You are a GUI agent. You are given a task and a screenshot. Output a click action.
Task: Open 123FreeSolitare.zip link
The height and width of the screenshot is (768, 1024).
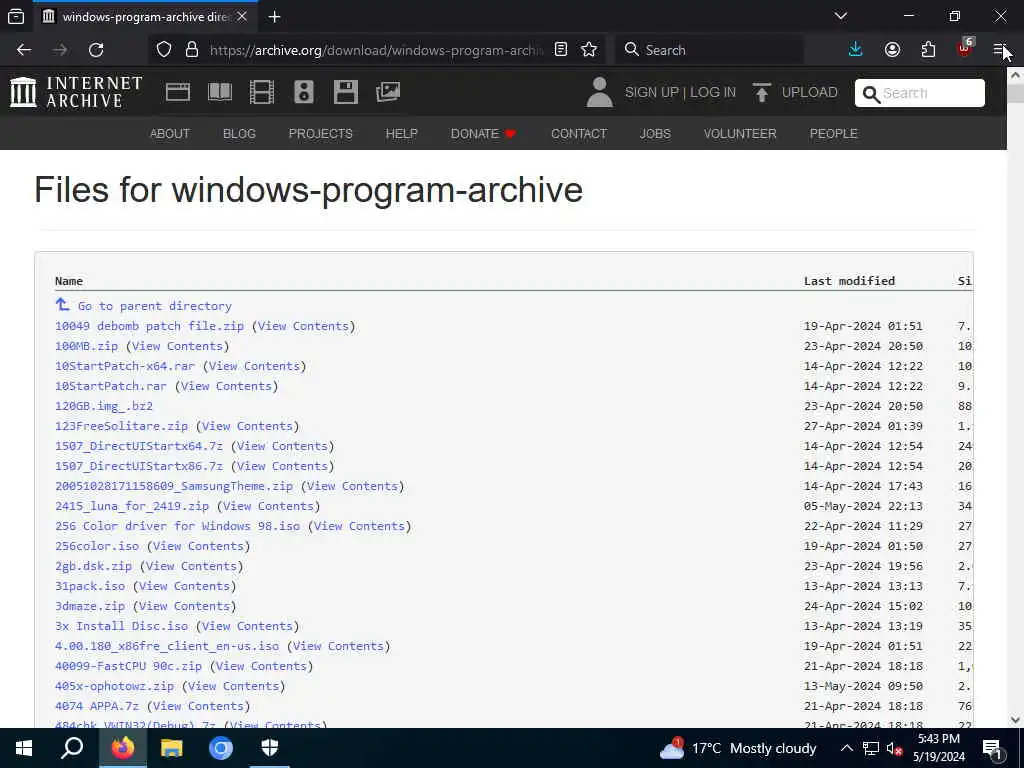click(121, 426)
